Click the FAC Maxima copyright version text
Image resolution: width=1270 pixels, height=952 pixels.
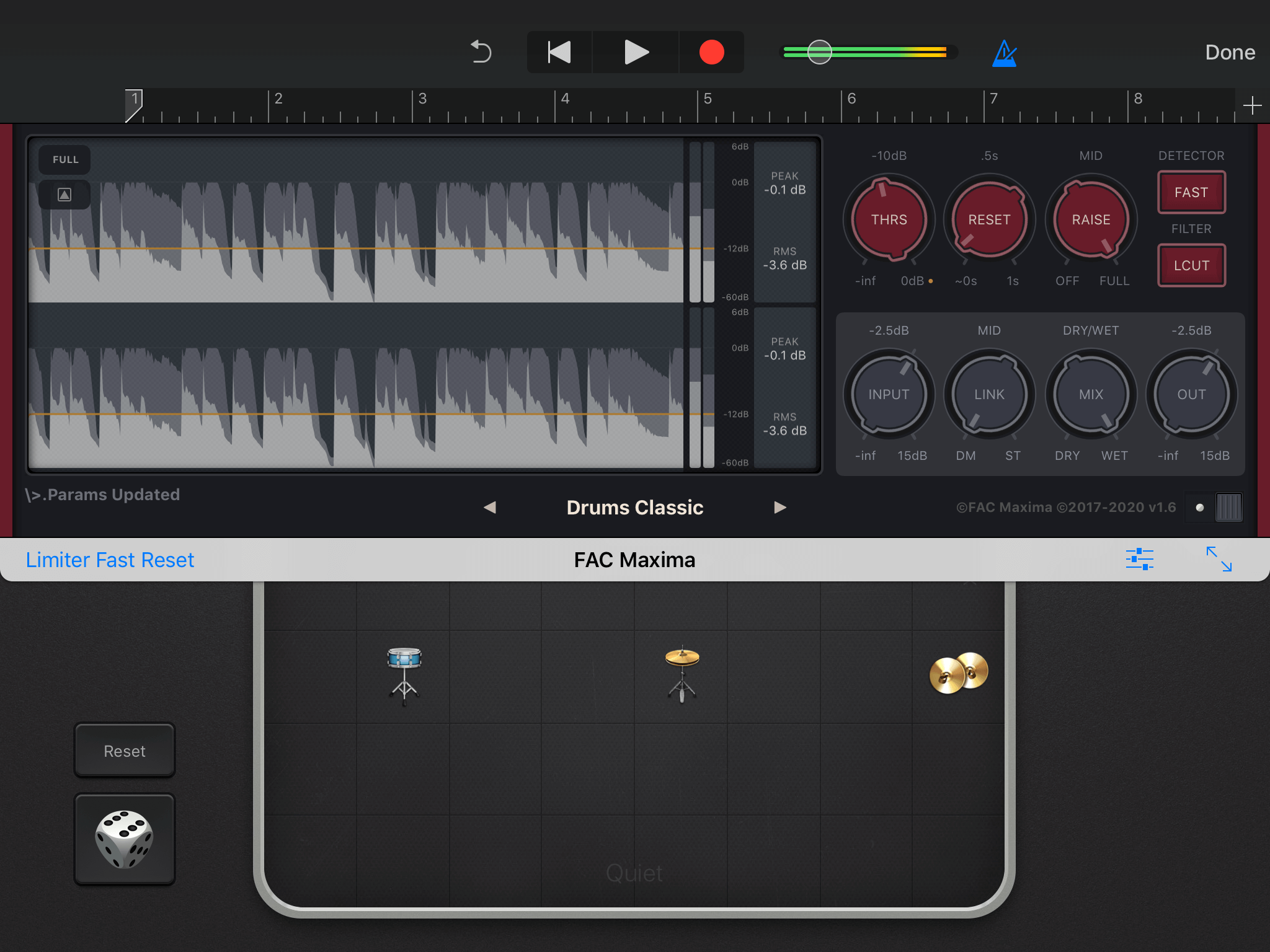coord(1066,508)
